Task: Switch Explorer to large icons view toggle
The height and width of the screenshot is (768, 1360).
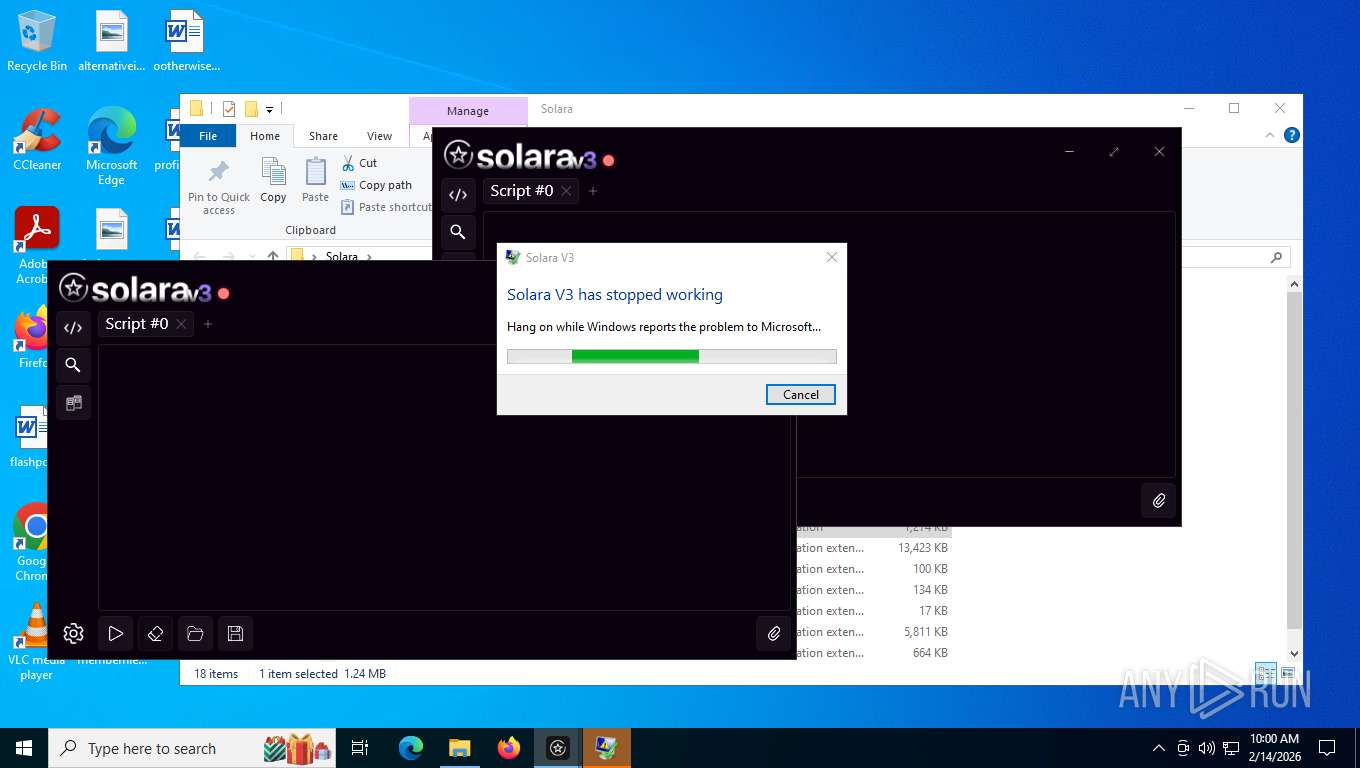Action: tap(1288, 673)
